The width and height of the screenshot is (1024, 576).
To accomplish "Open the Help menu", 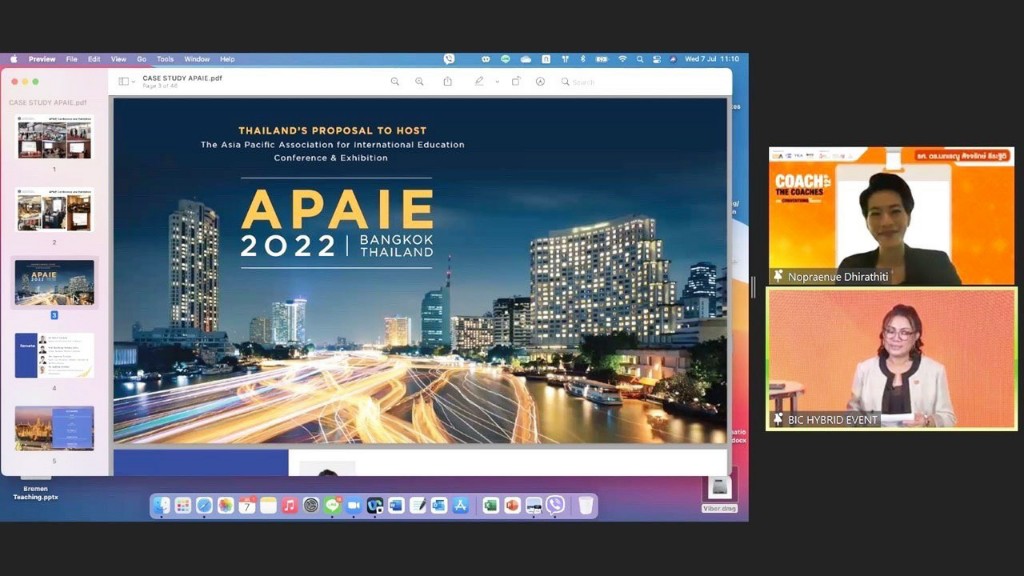I will (x=227, y=59).
